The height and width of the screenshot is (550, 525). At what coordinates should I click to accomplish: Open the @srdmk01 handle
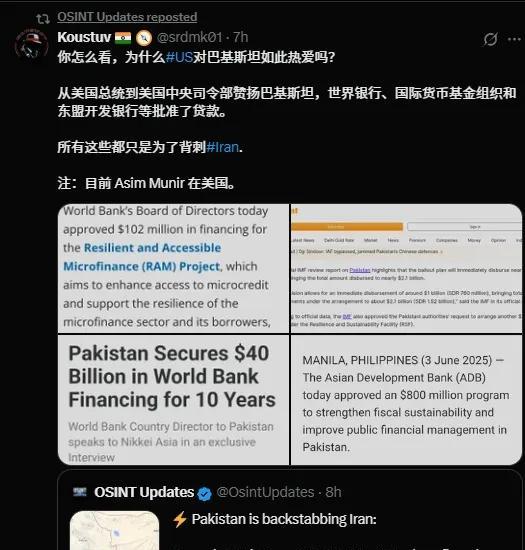tap(190, 37)
